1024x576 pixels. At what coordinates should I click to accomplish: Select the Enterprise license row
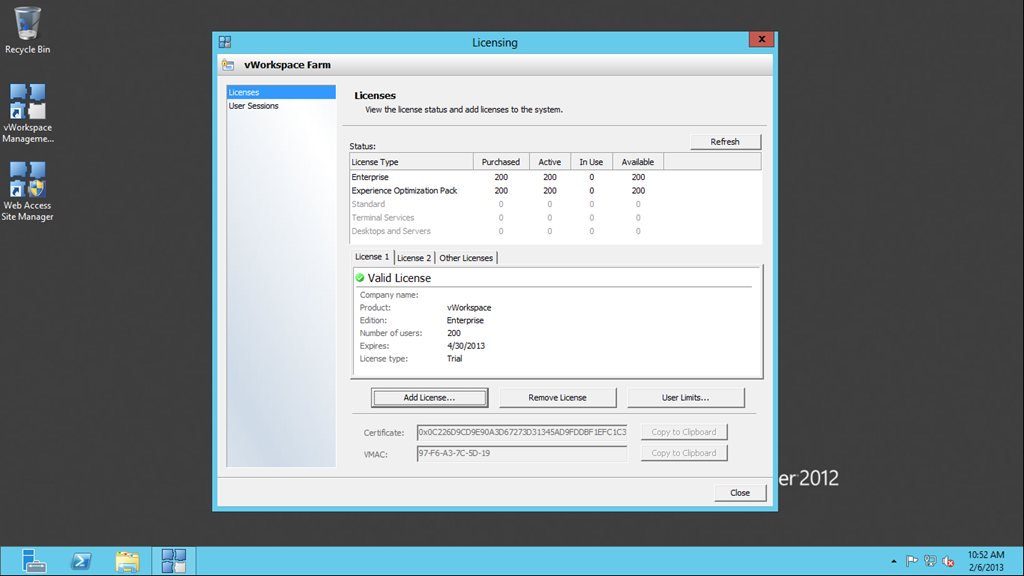555,177
